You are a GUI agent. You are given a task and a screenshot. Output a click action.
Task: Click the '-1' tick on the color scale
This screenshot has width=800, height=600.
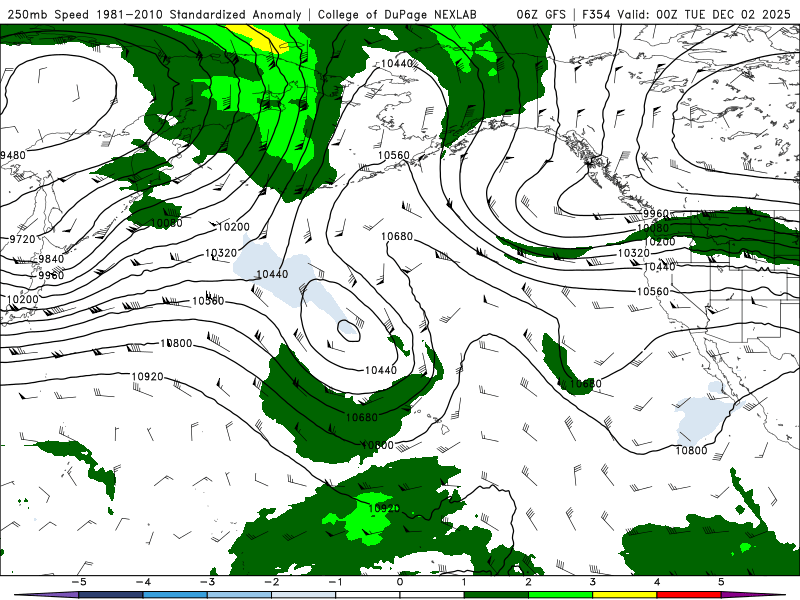[335, 582]
